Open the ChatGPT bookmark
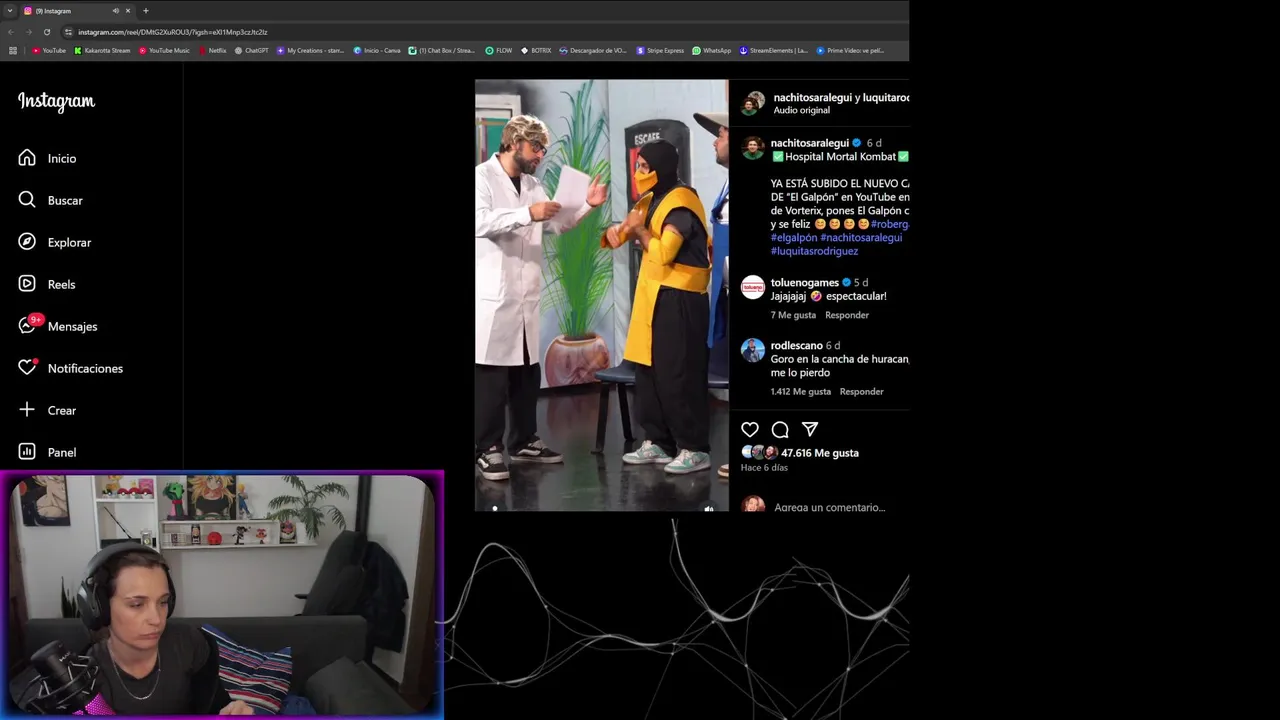The image size is (1280, 720). pyautogui.click(x=251, y=50)
